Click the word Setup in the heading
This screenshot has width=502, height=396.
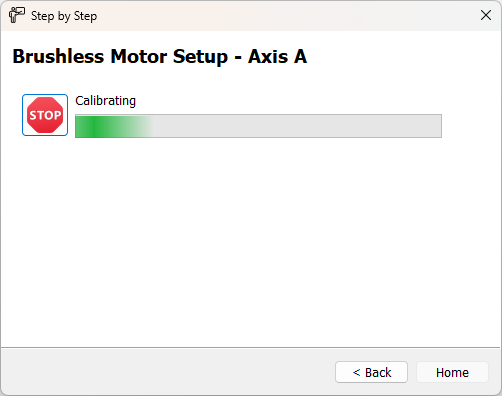(x=200, y=57)
